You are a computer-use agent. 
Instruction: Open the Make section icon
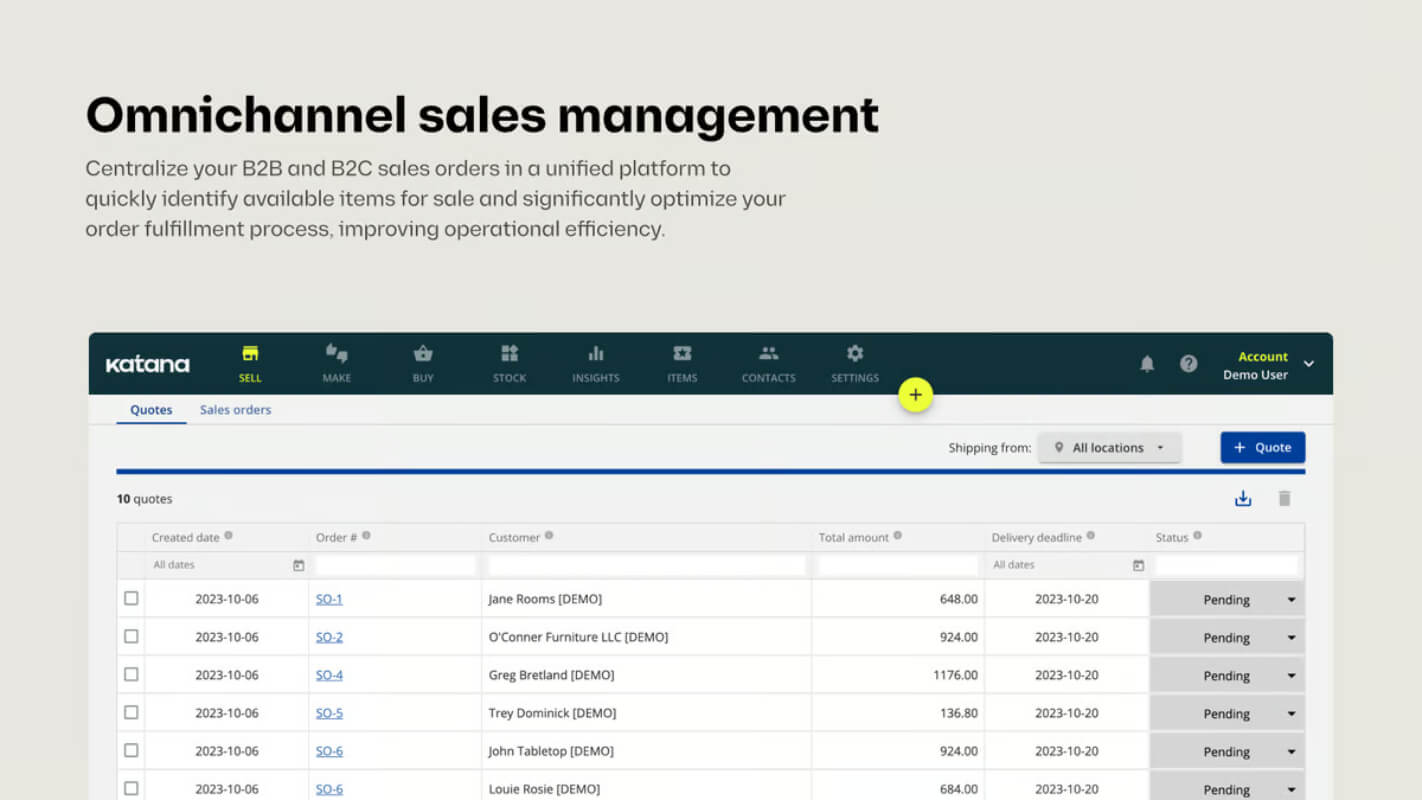[337, 353]
